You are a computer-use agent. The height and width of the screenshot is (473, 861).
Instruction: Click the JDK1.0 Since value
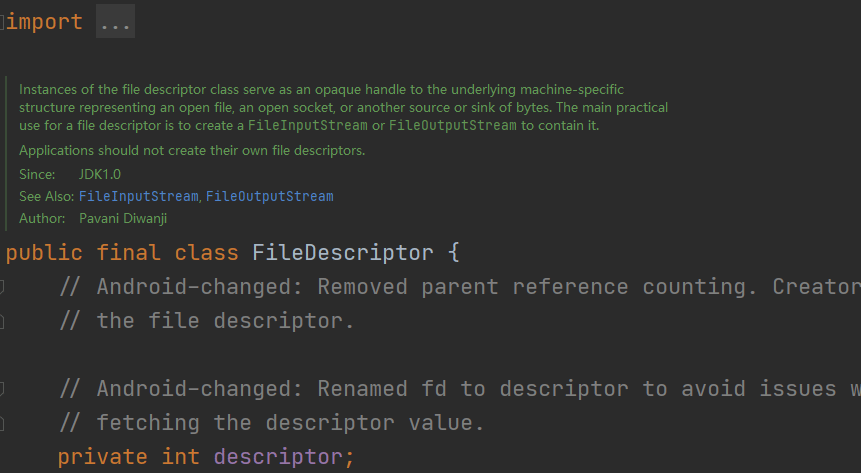click(x=99, y=174)
